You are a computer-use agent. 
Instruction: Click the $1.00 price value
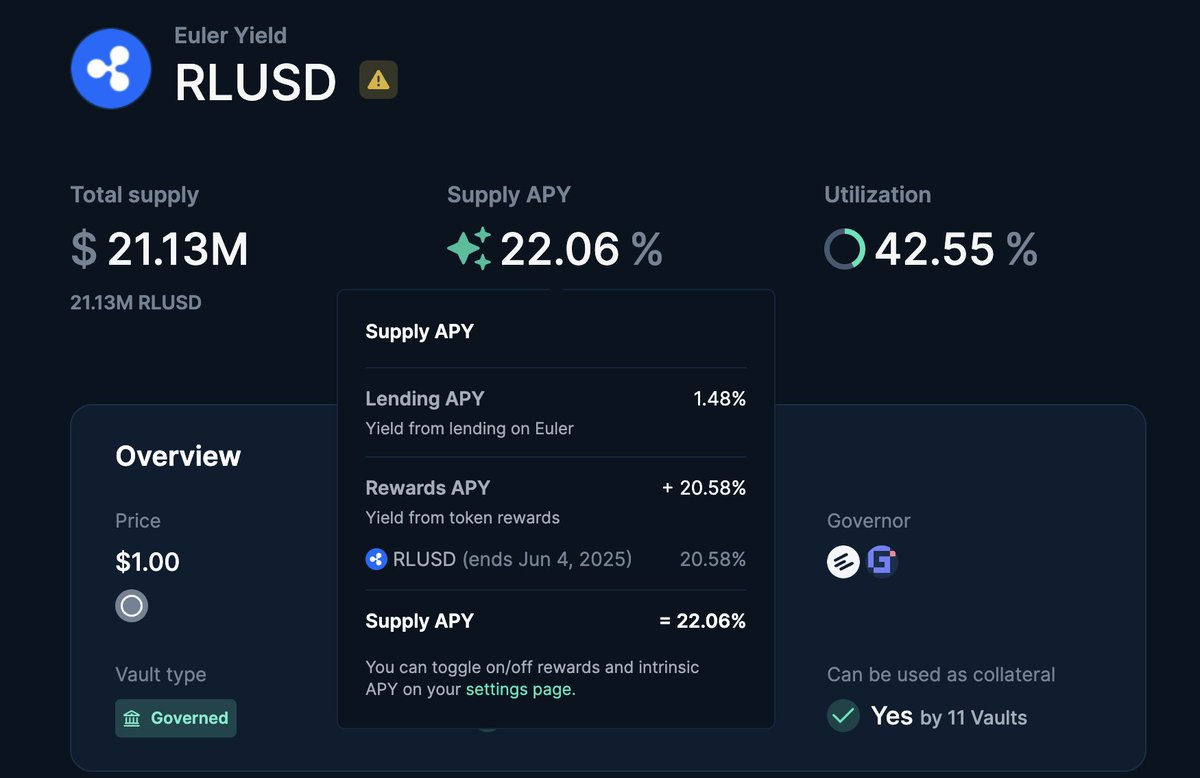click(x=148, y=562)
